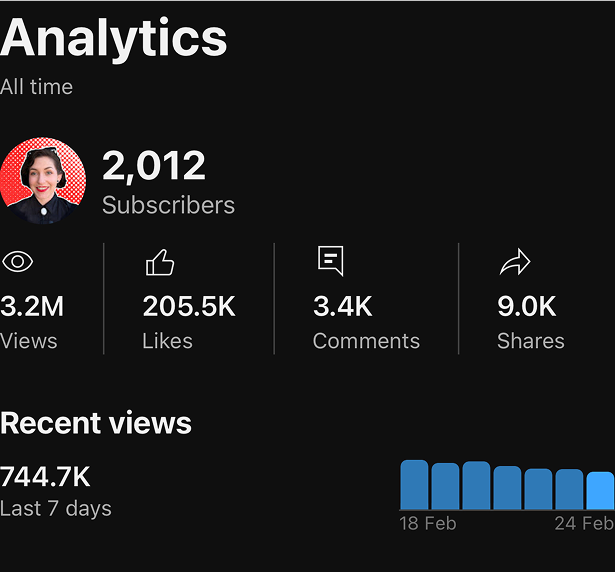
Task: Open the 9.0K shares stat
Action: (x=527, y=306)
